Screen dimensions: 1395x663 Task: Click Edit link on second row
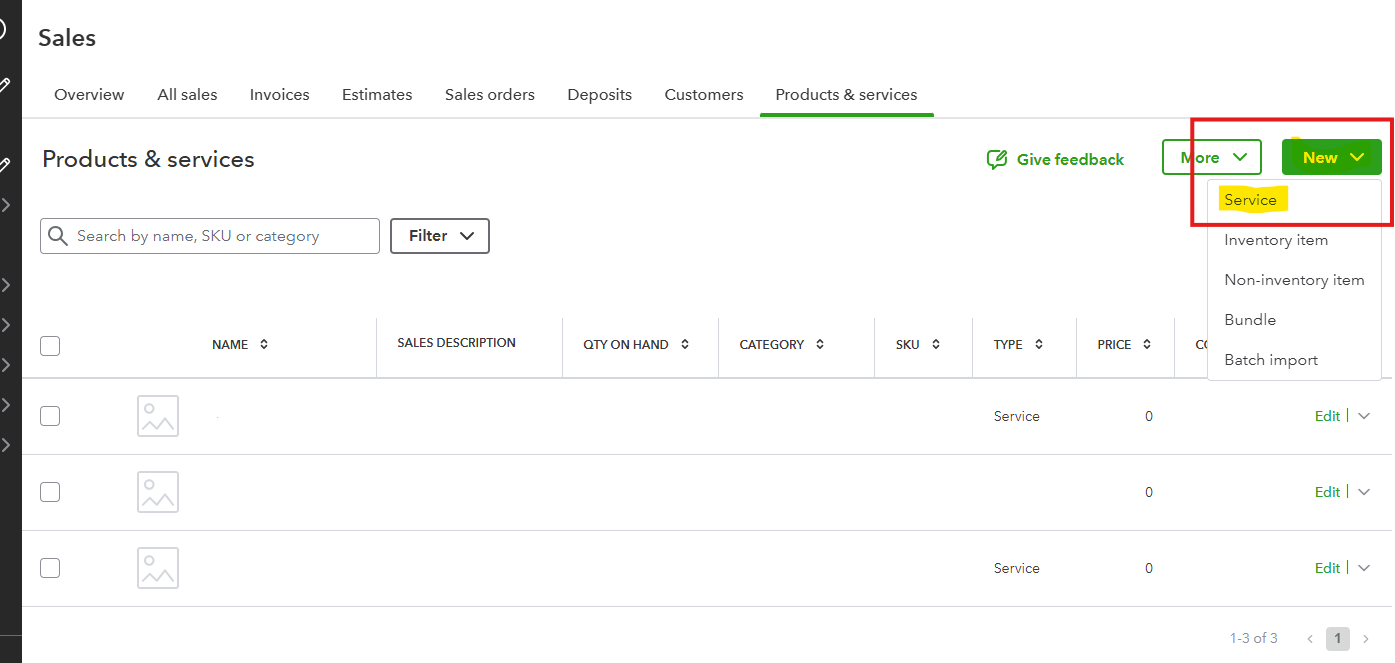click(1327, 492)
